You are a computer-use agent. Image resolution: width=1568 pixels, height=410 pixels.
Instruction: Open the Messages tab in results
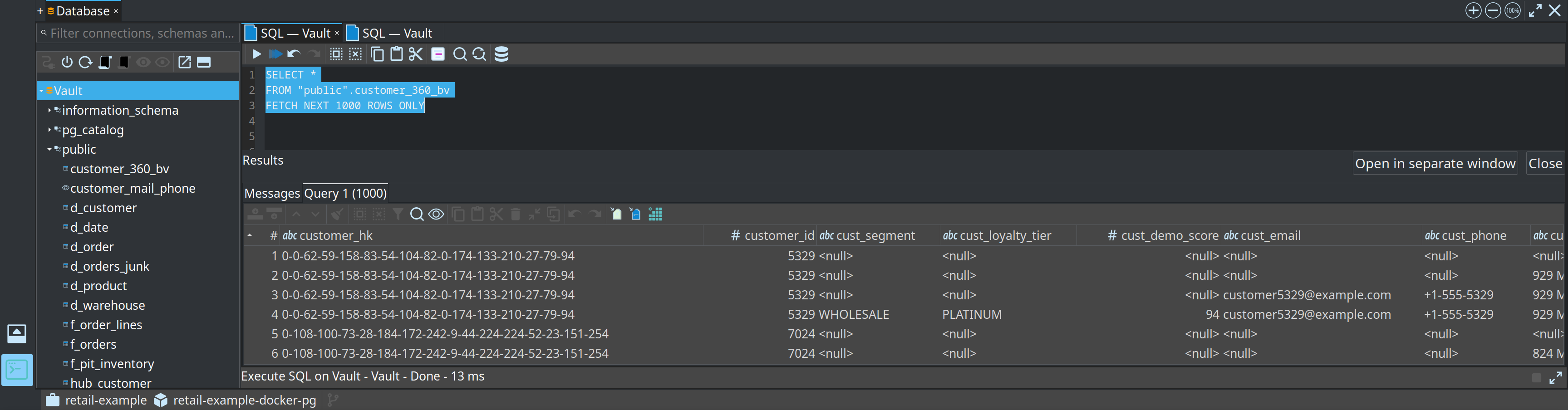[272, 194]
